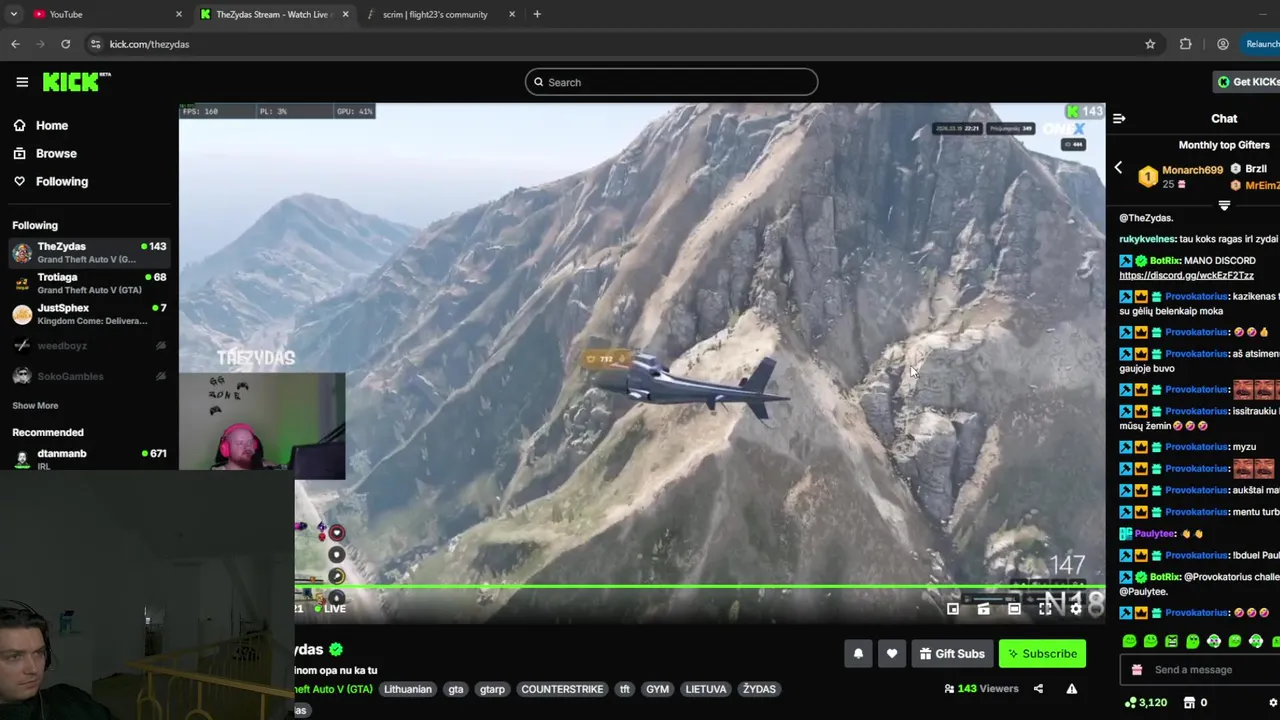1280x720 pixels.
Task: Toggle stream notifications bell
Action: tap(858, 653)
